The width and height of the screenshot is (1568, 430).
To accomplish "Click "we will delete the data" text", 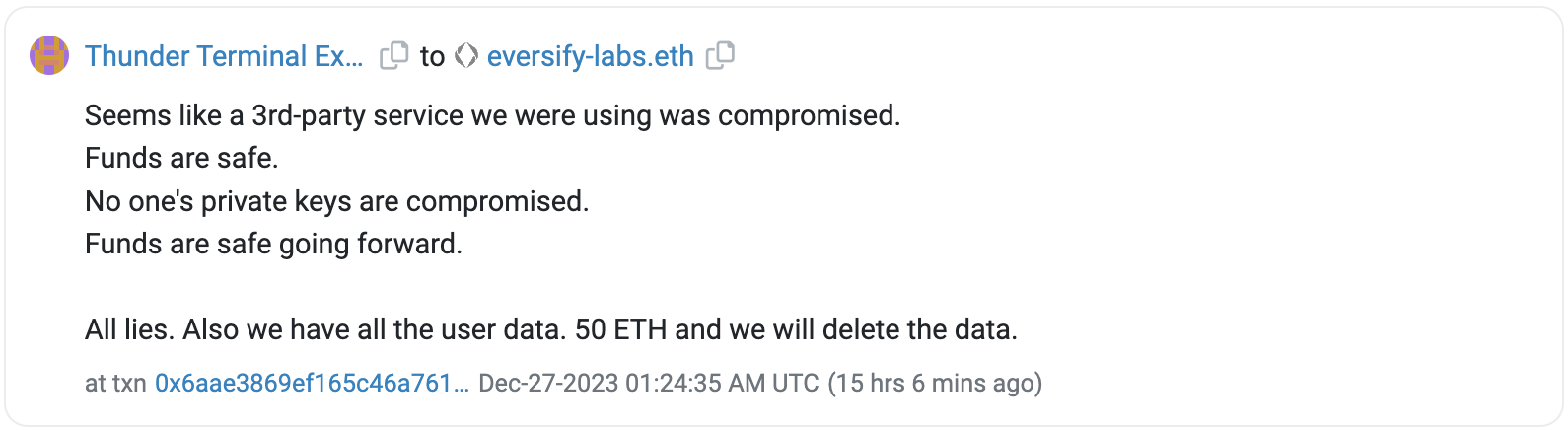I will click(876, 329).
